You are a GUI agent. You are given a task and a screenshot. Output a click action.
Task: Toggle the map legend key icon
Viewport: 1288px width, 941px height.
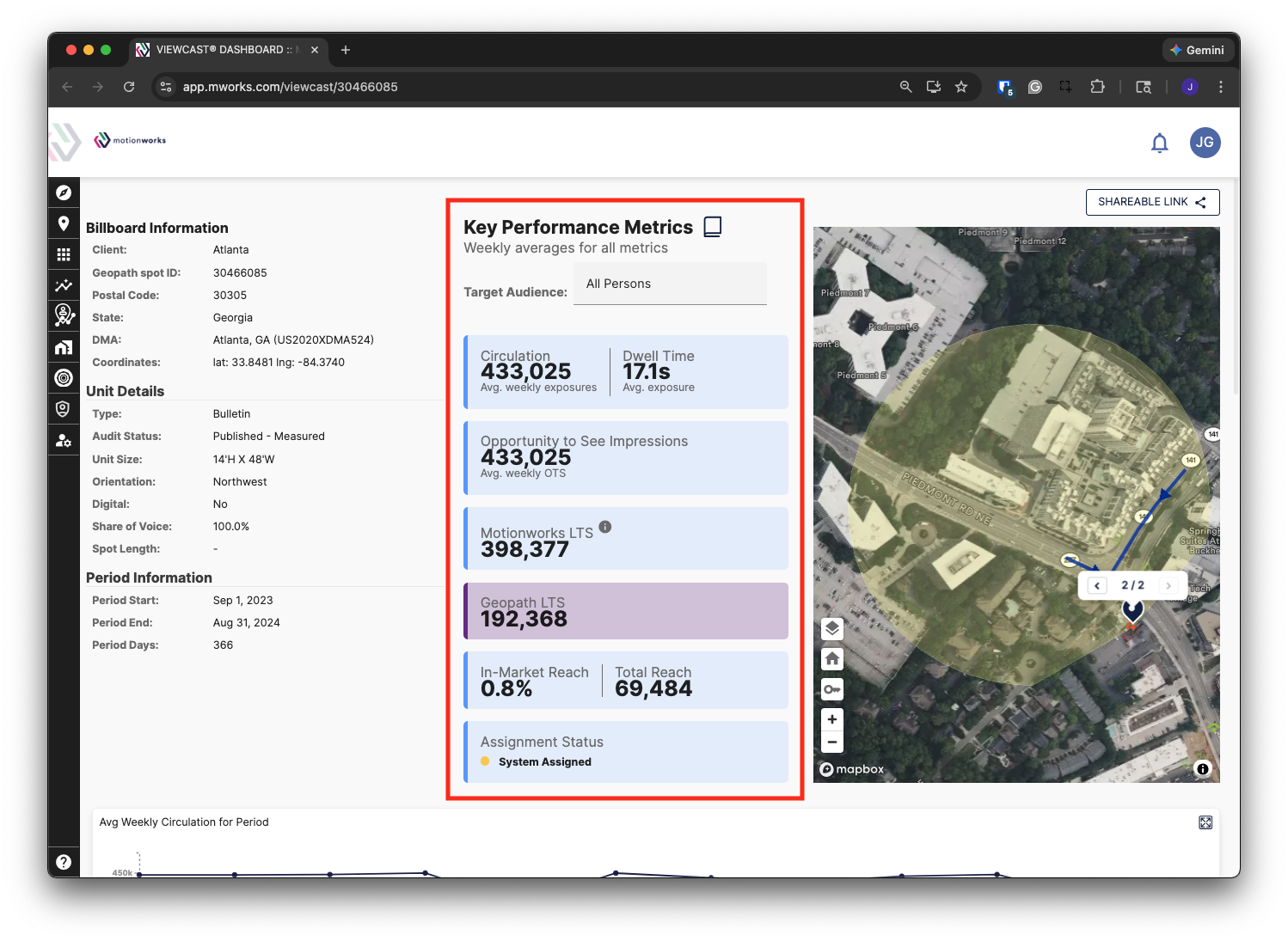coord(832,689)
